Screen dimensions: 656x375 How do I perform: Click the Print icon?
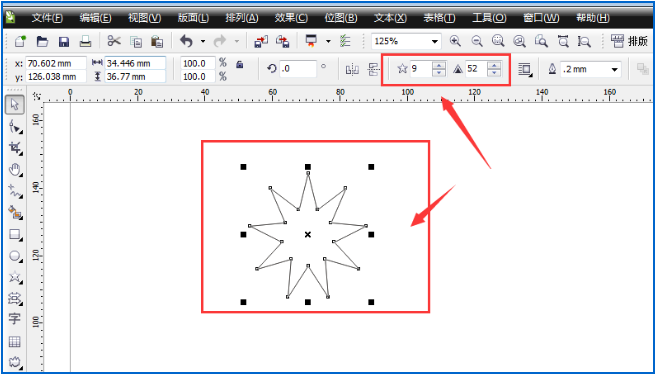pyautogui.click(x=85, y=41)
